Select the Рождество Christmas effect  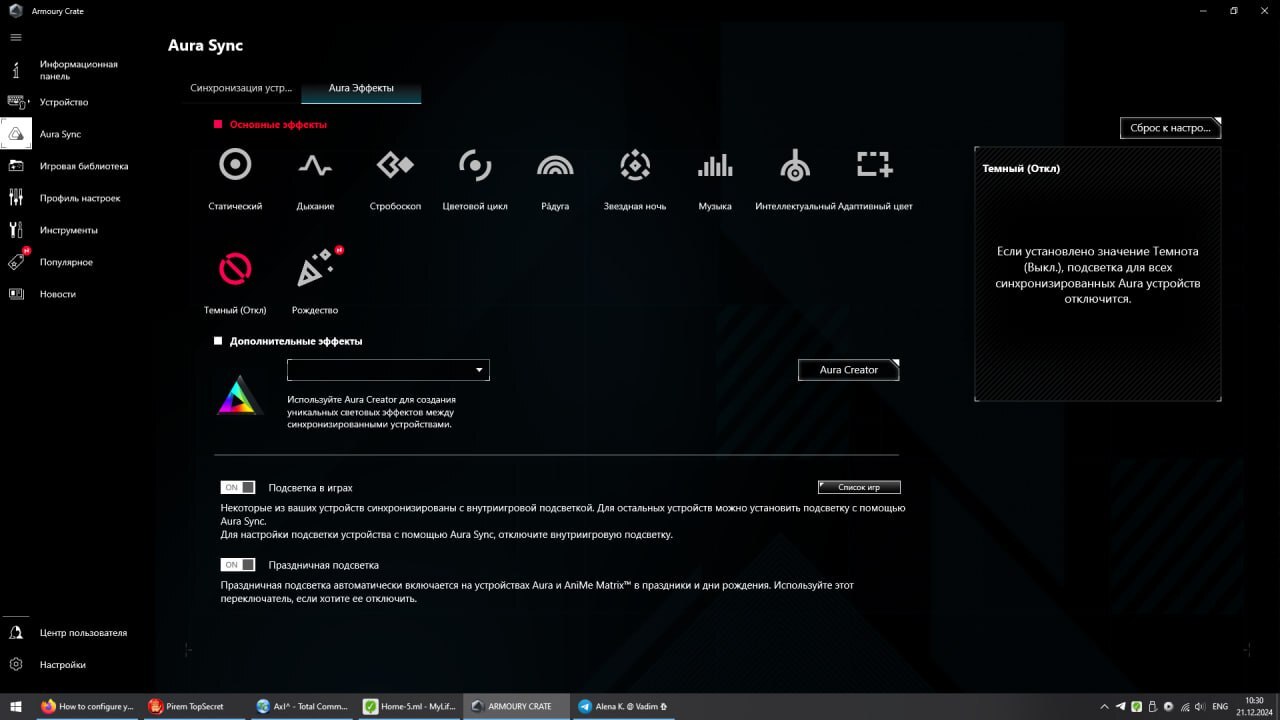316,267
